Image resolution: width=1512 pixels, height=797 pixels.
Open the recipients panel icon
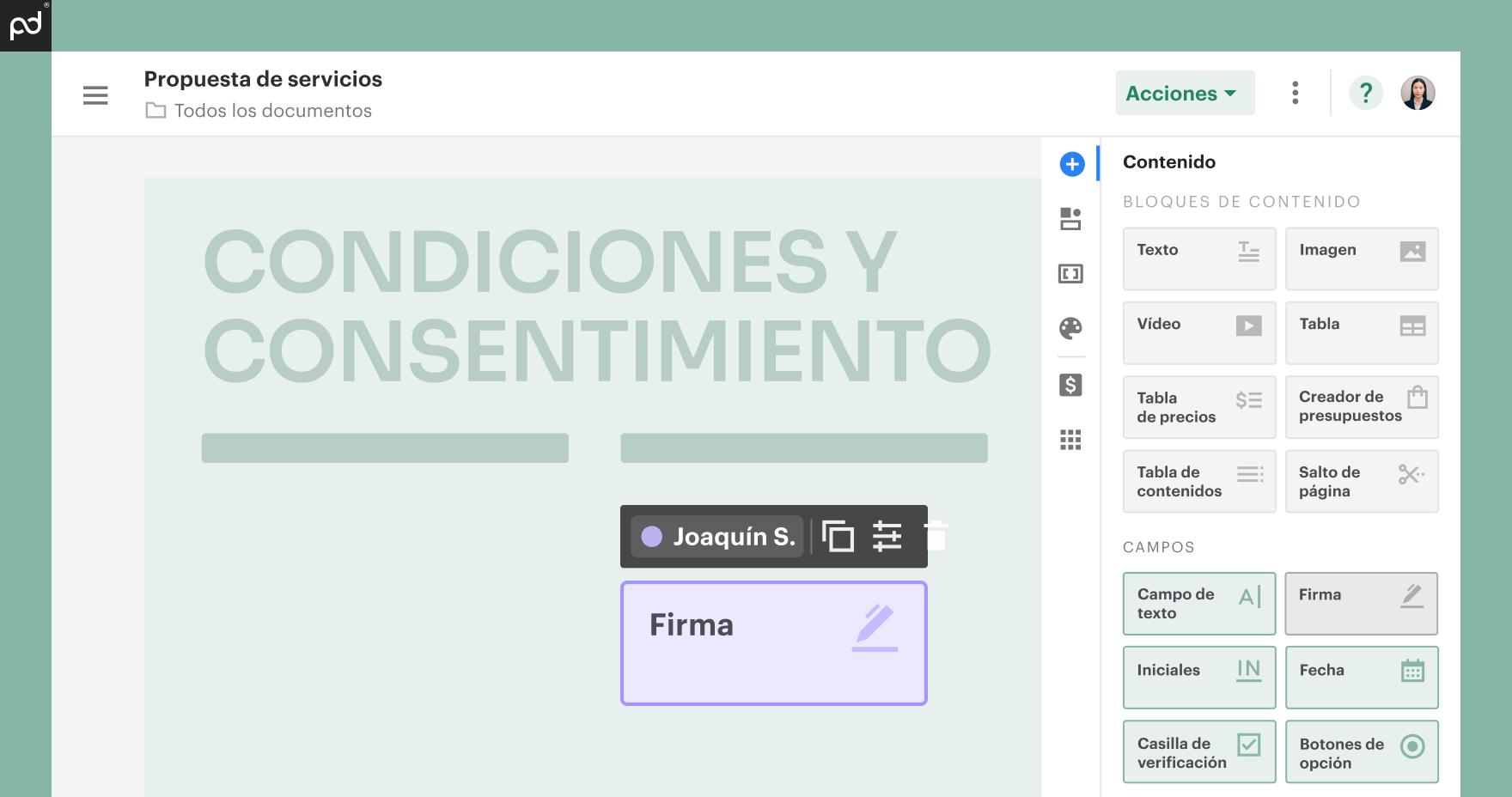click(1070, 219)
